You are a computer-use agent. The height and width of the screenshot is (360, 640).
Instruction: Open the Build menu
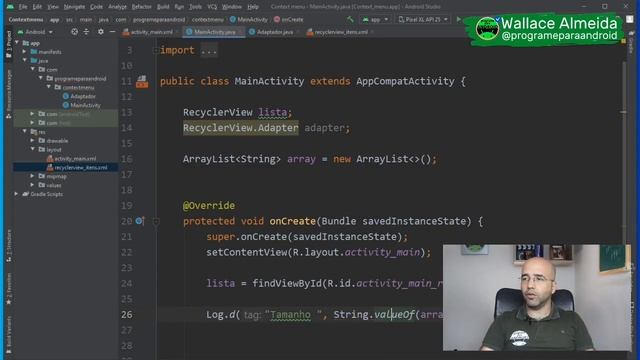tap(163, 7)
